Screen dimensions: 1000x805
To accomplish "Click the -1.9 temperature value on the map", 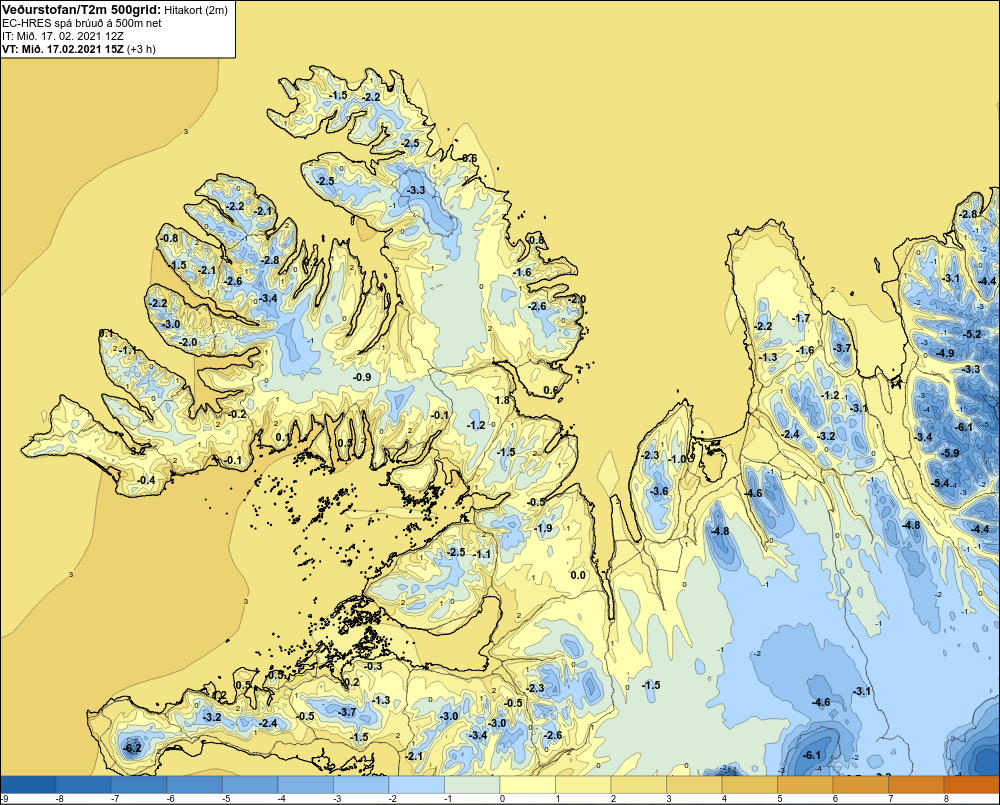I will (543, 528).
